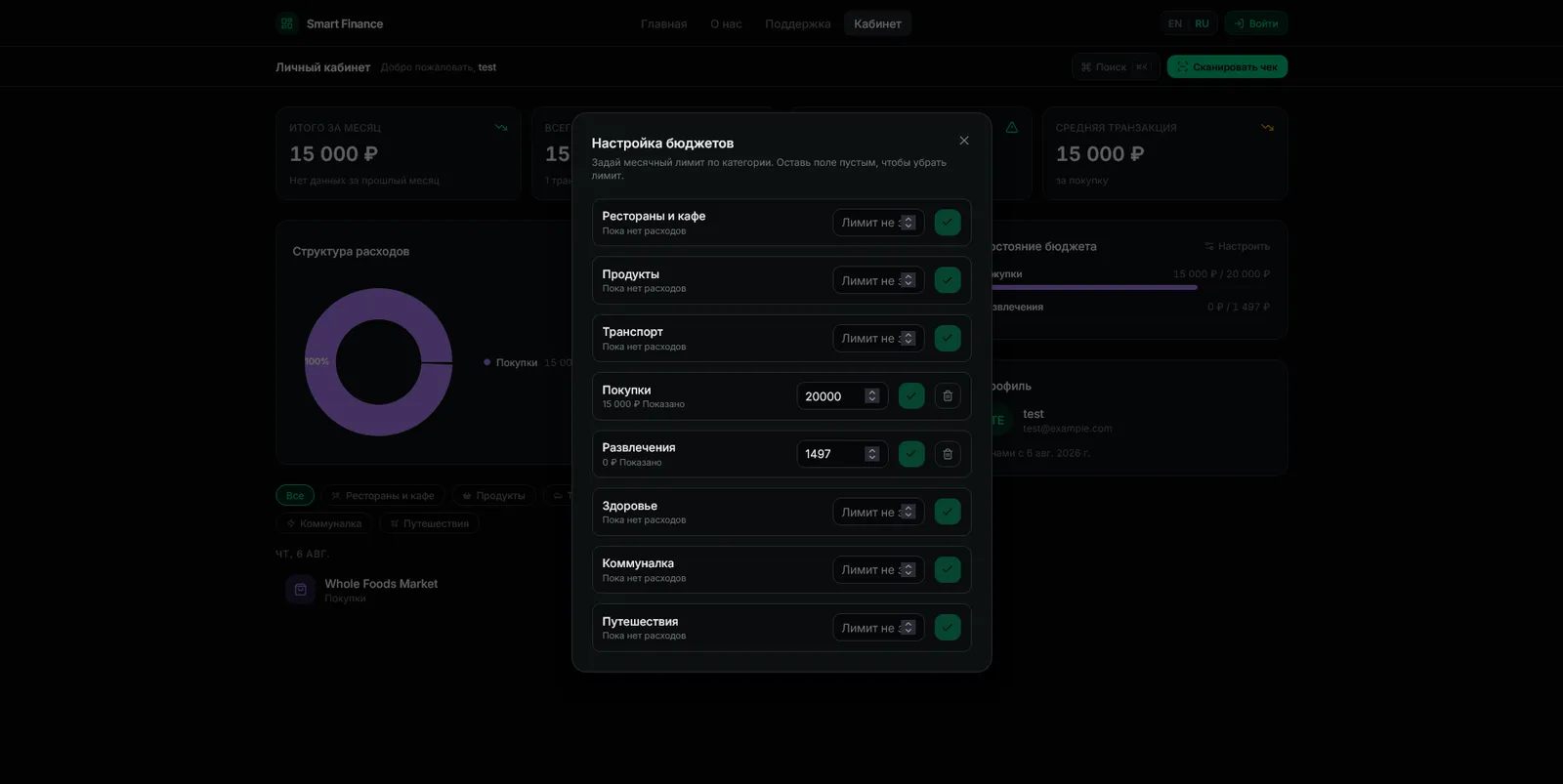Click the Войти login button

tap(1256, 23)
